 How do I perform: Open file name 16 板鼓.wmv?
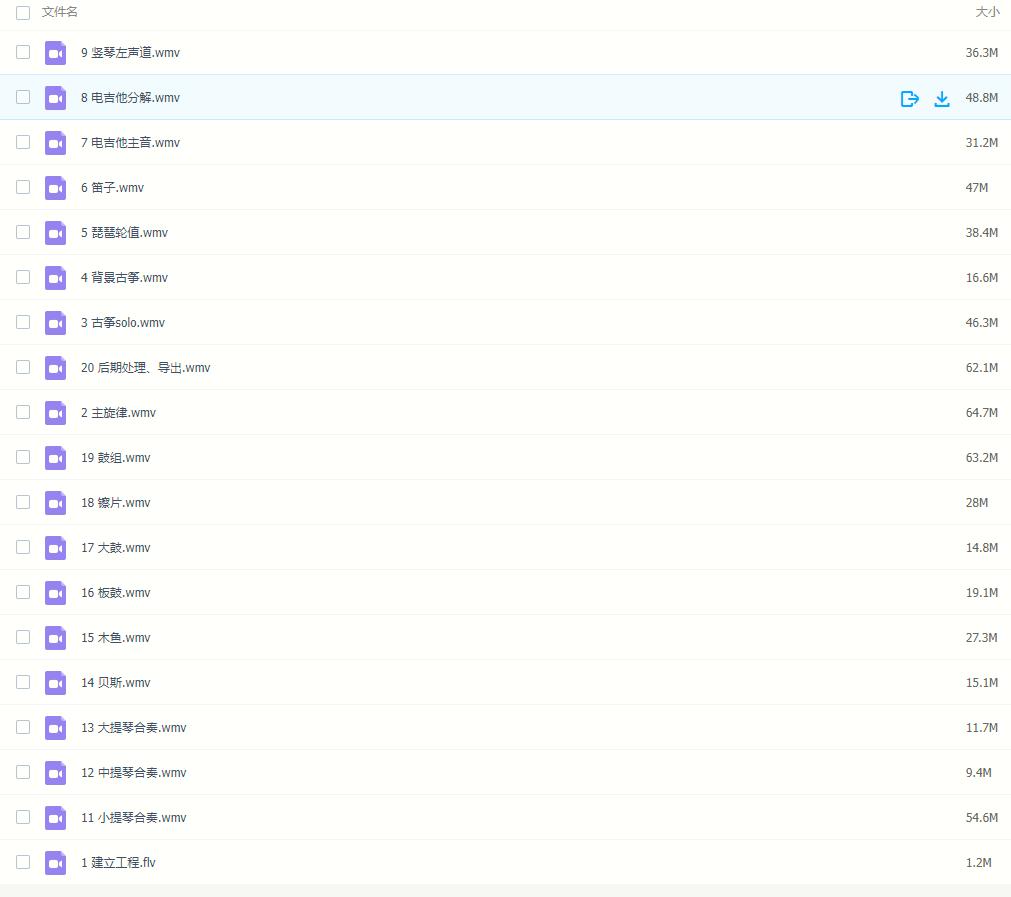[x=115, y=593]
